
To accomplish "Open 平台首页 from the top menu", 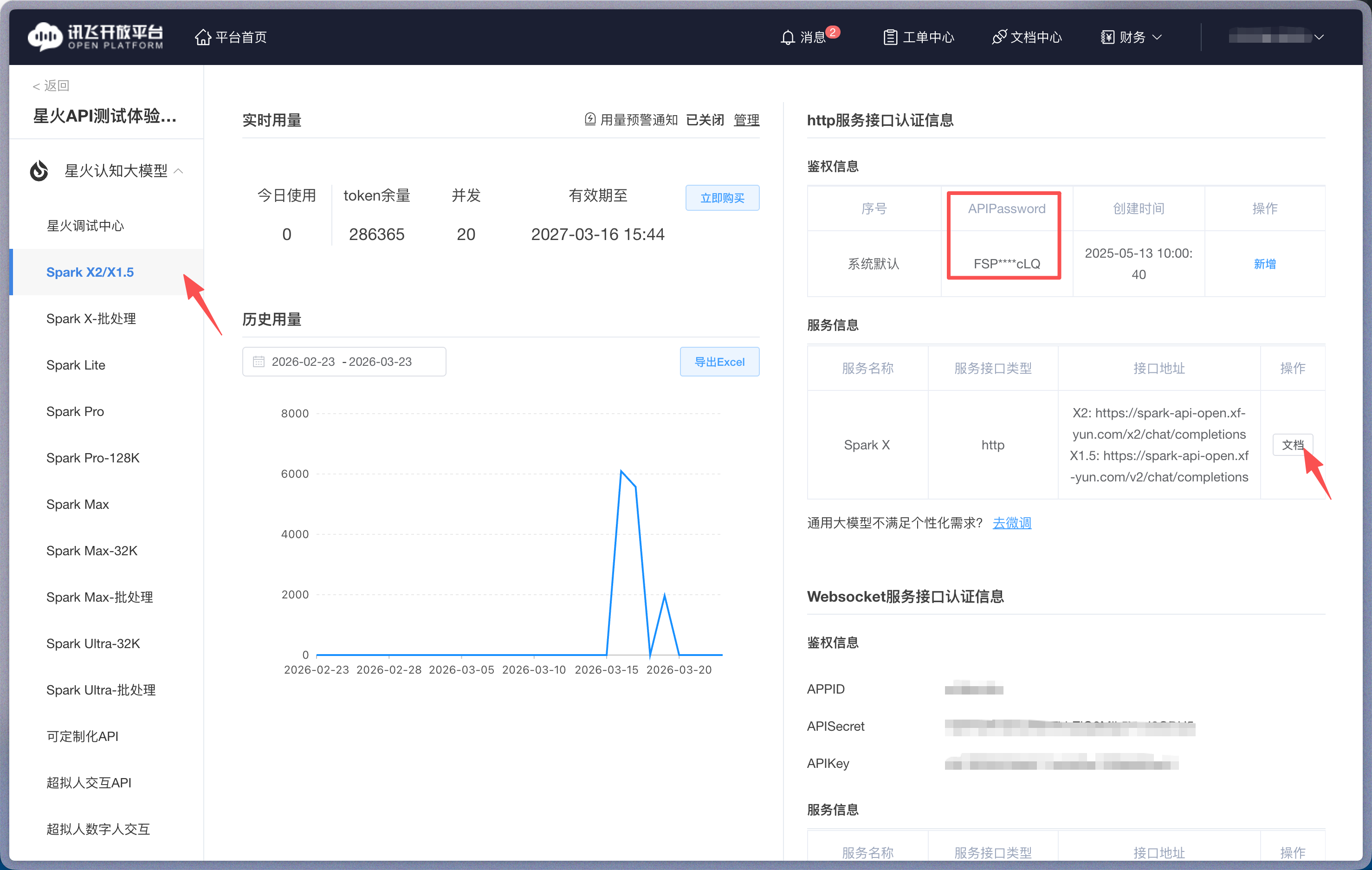I will 230,37.
